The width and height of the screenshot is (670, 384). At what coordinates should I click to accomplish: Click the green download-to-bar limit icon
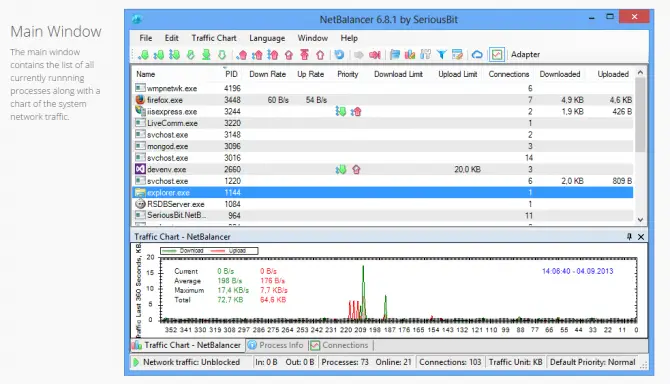point(206,55)
